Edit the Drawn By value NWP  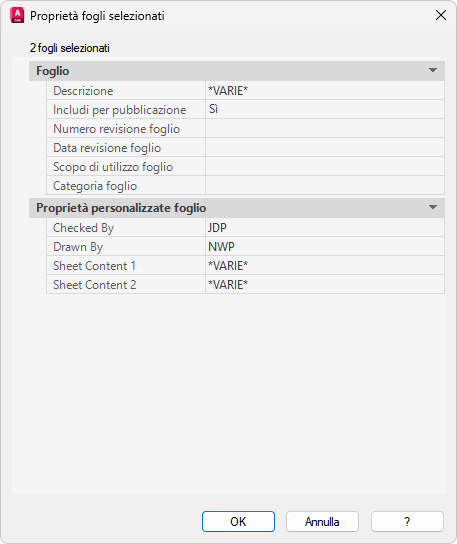(325, 247)
